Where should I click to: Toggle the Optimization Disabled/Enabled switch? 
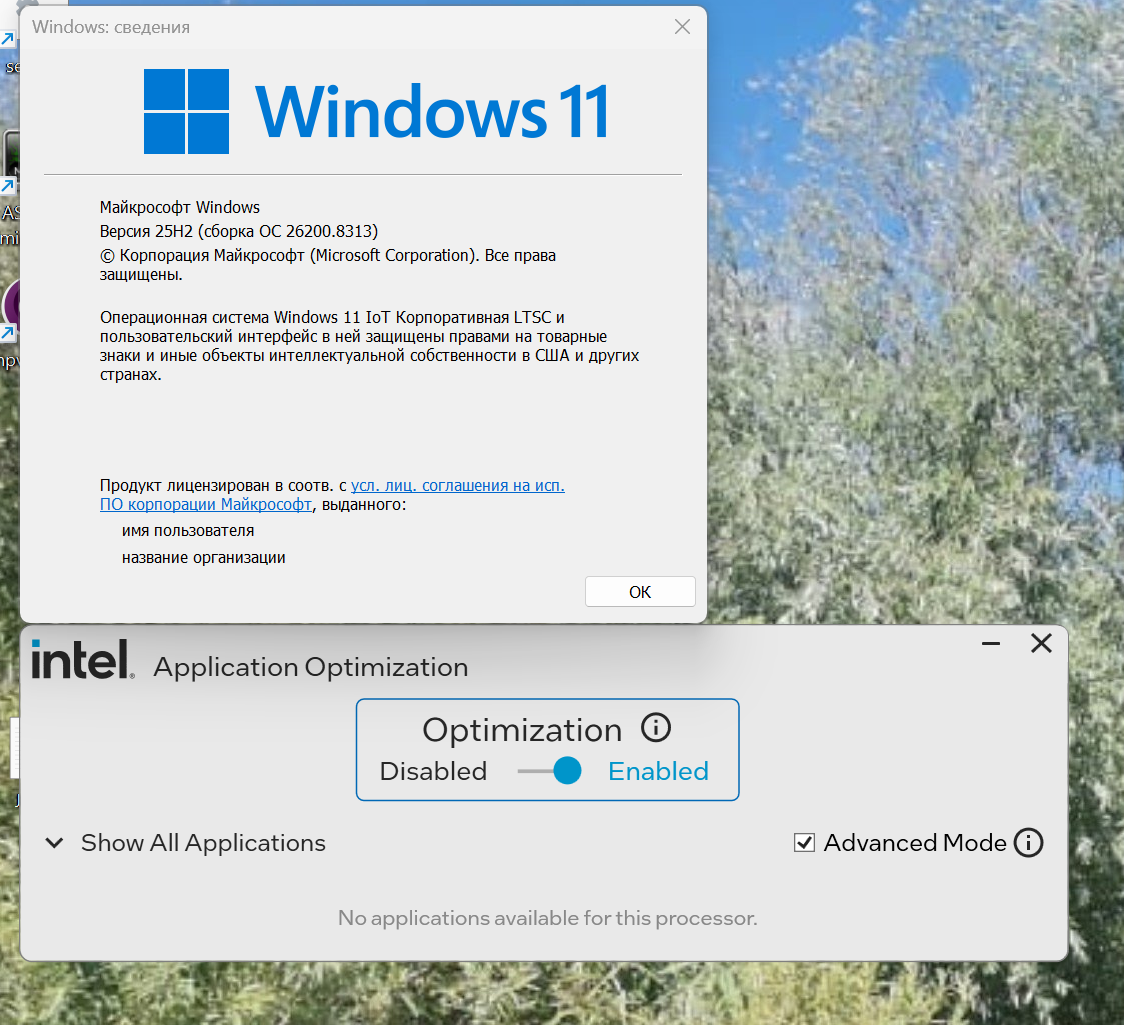pyautogui.click(x=550, y=771)
